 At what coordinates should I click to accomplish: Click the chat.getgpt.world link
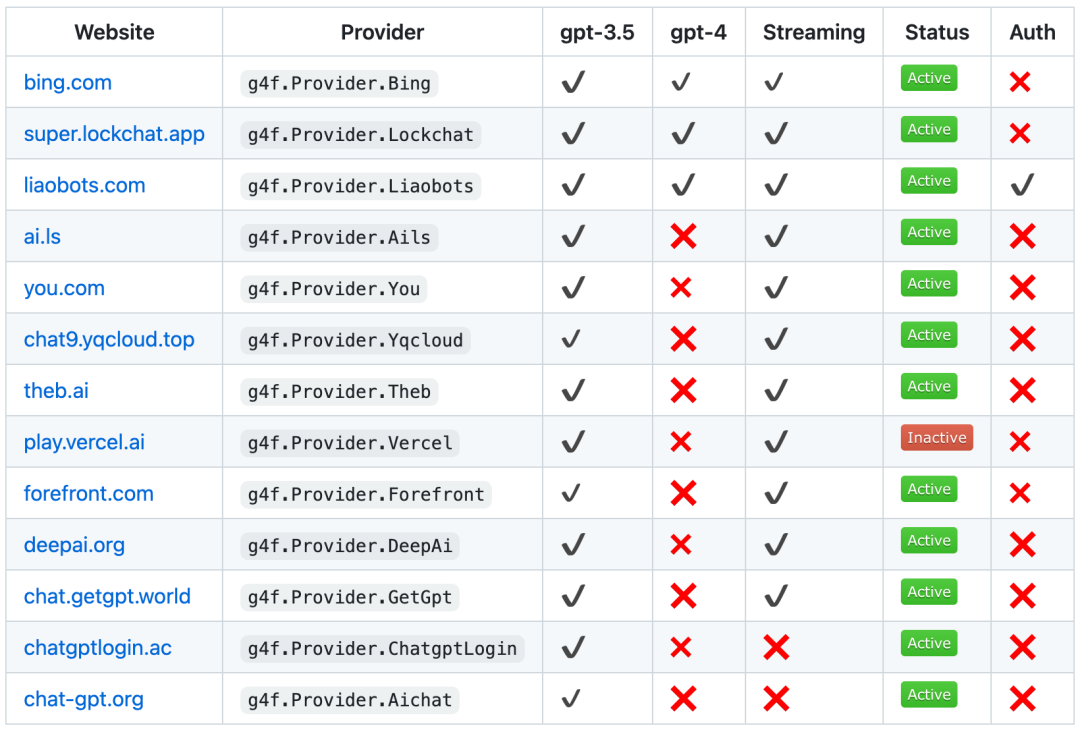click(107, 597)
